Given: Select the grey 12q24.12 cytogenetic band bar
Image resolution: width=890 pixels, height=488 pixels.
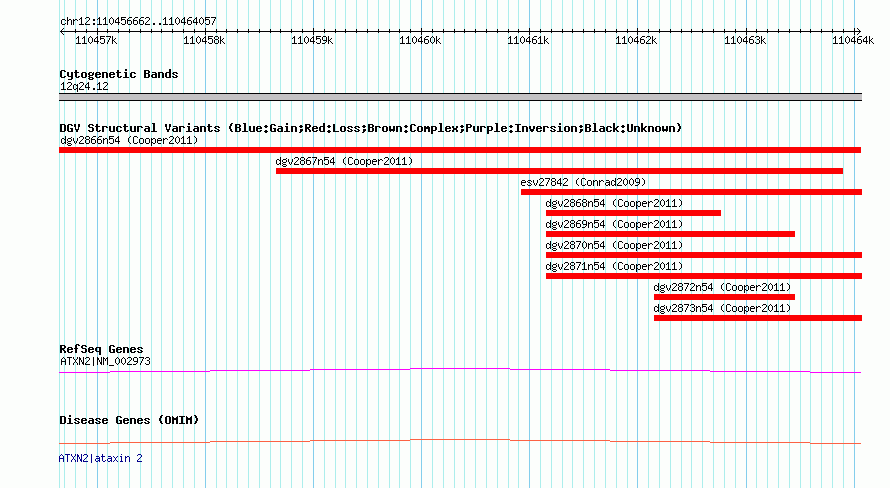Looking at the screenshot, I should [460, 97].
